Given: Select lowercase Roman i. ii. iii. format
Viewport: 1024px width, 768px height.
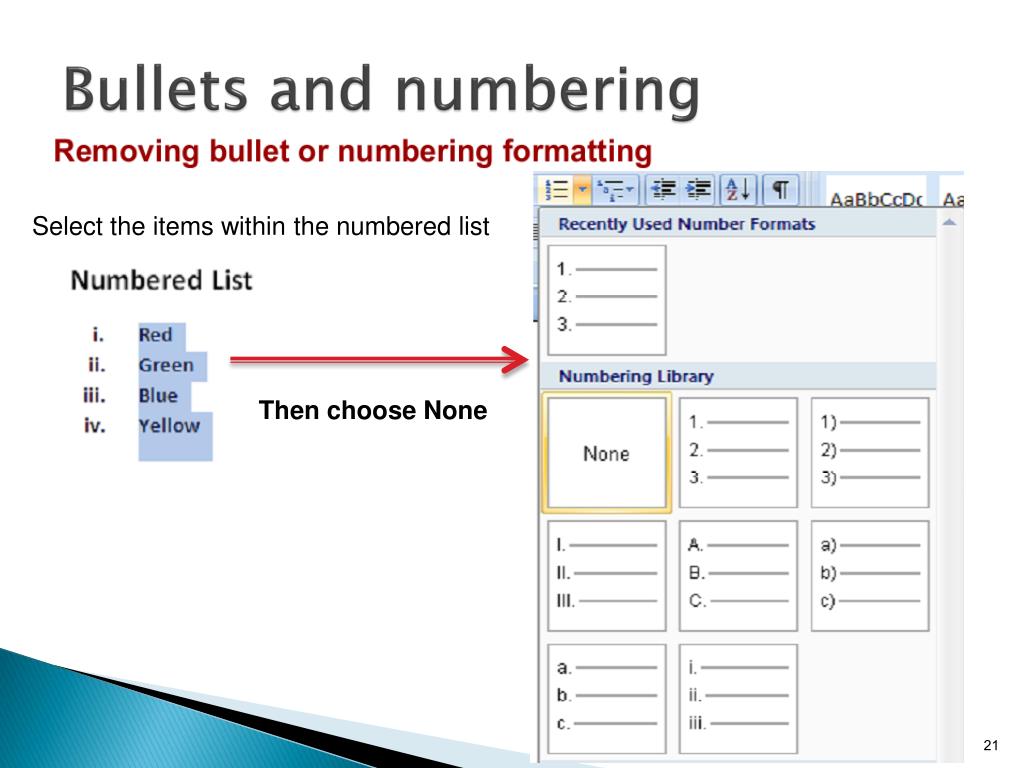Looking at the screenshot, I should (739, 699).
